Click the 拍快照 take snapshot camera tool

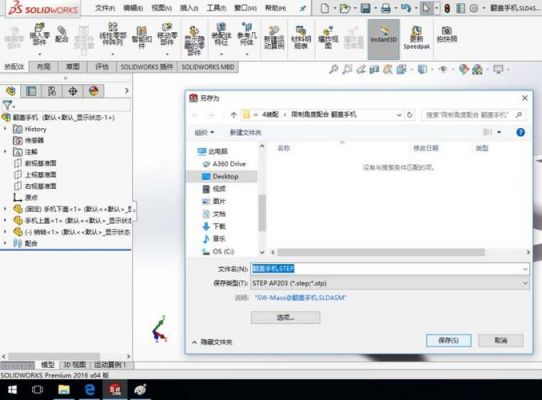pos(447,35)
